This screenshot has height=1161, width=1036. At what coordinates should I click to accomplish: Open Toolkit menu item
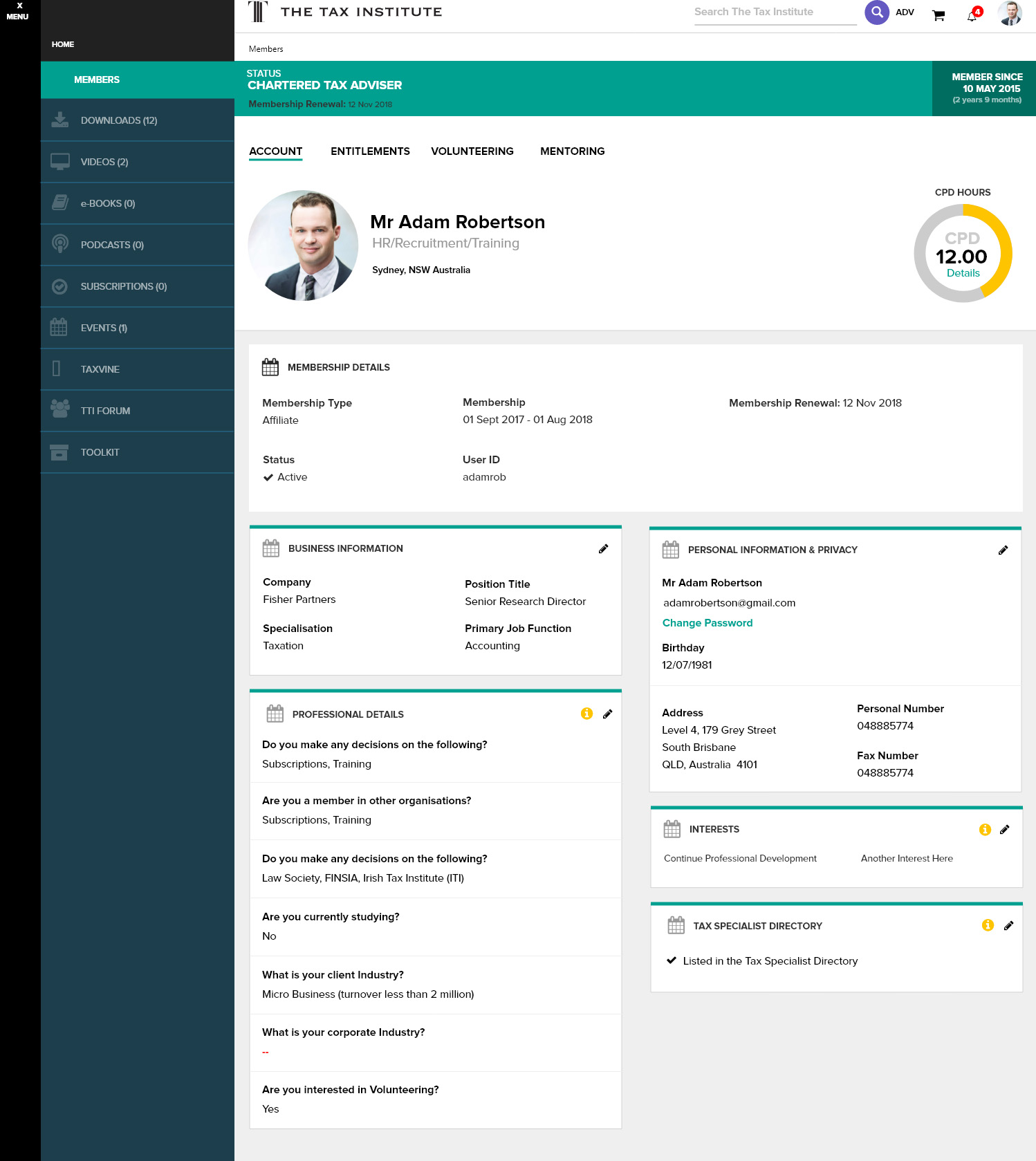pos(138,452)
